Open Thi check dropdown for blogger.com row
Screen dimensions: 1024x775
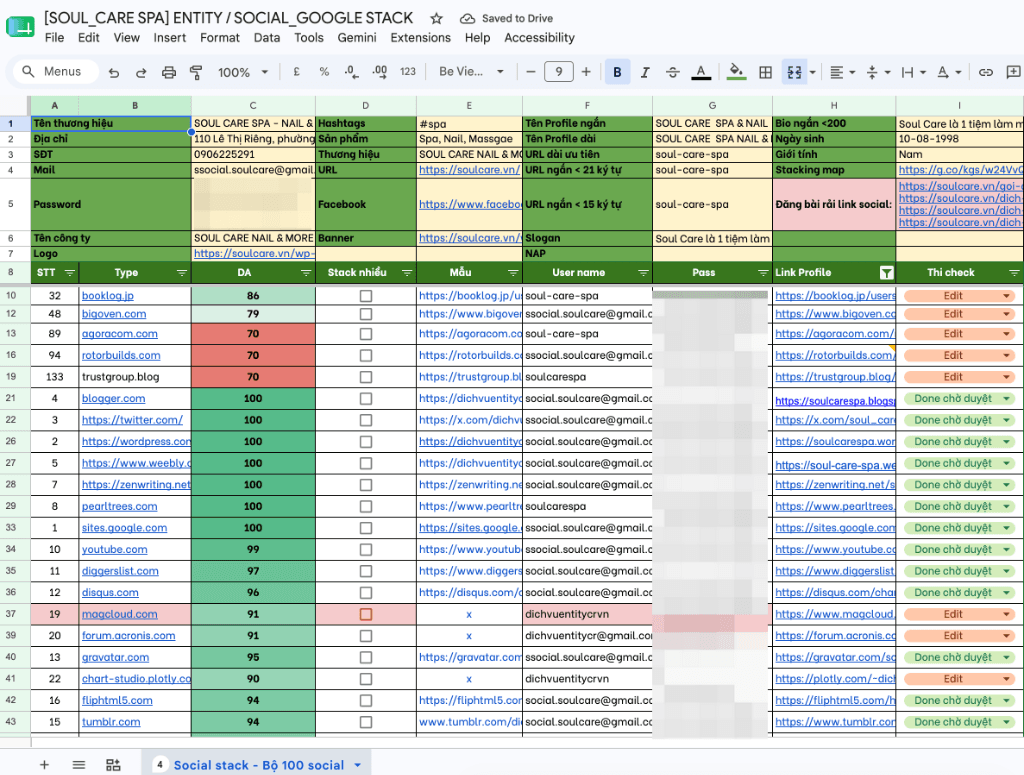coord(1007,398)
